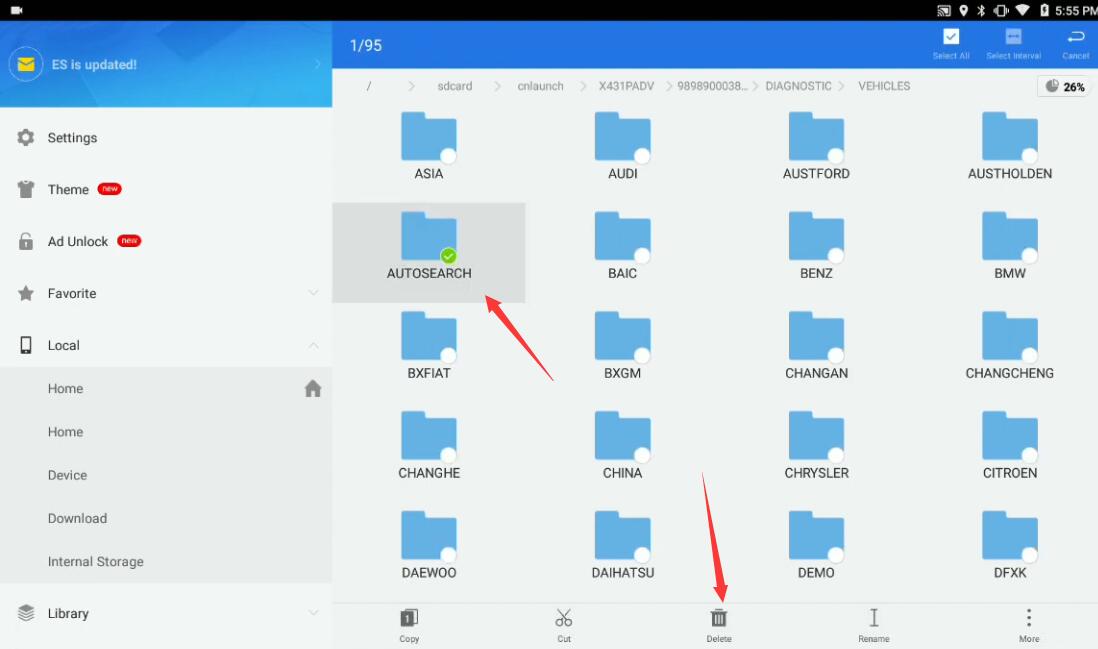Screen dimensions: 1098x649
Task: Go to sdcard in the breadcrumb path
Action: 454,86
